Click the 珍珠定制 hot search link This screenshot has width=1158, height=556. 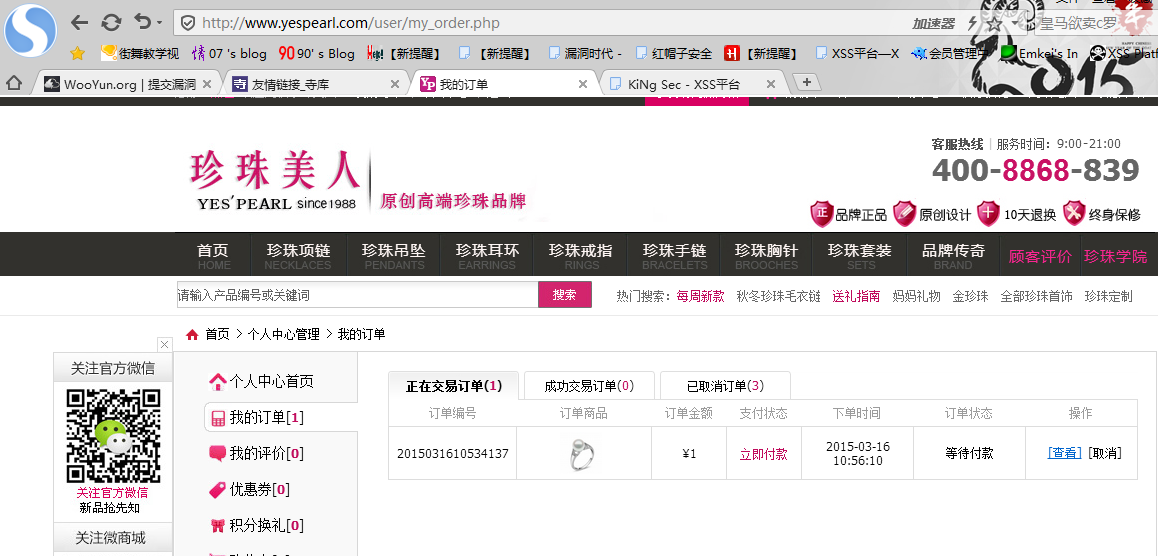click(x=1108, y=296)
